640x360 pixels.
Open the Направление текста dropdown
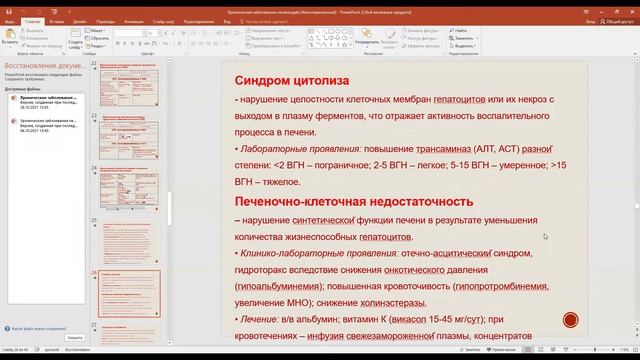click(268, 31)
